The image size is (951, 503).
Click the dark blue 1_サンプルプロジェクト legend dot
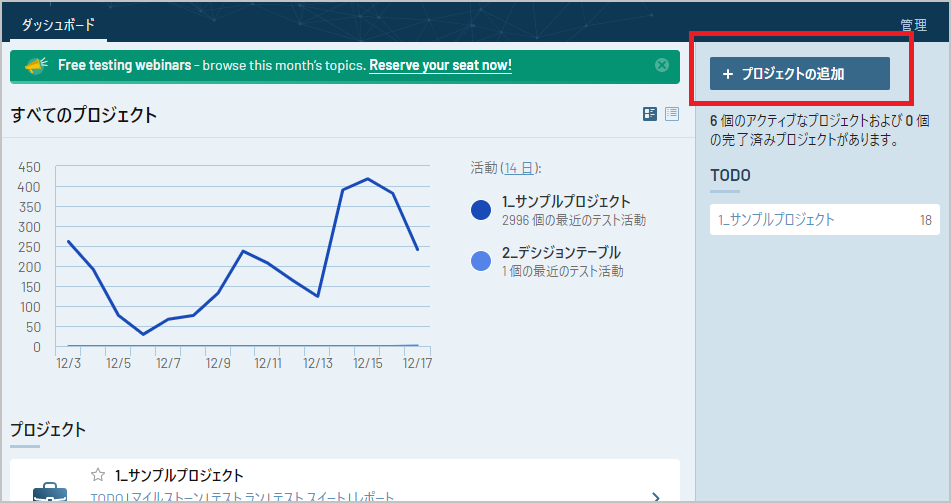481,210
